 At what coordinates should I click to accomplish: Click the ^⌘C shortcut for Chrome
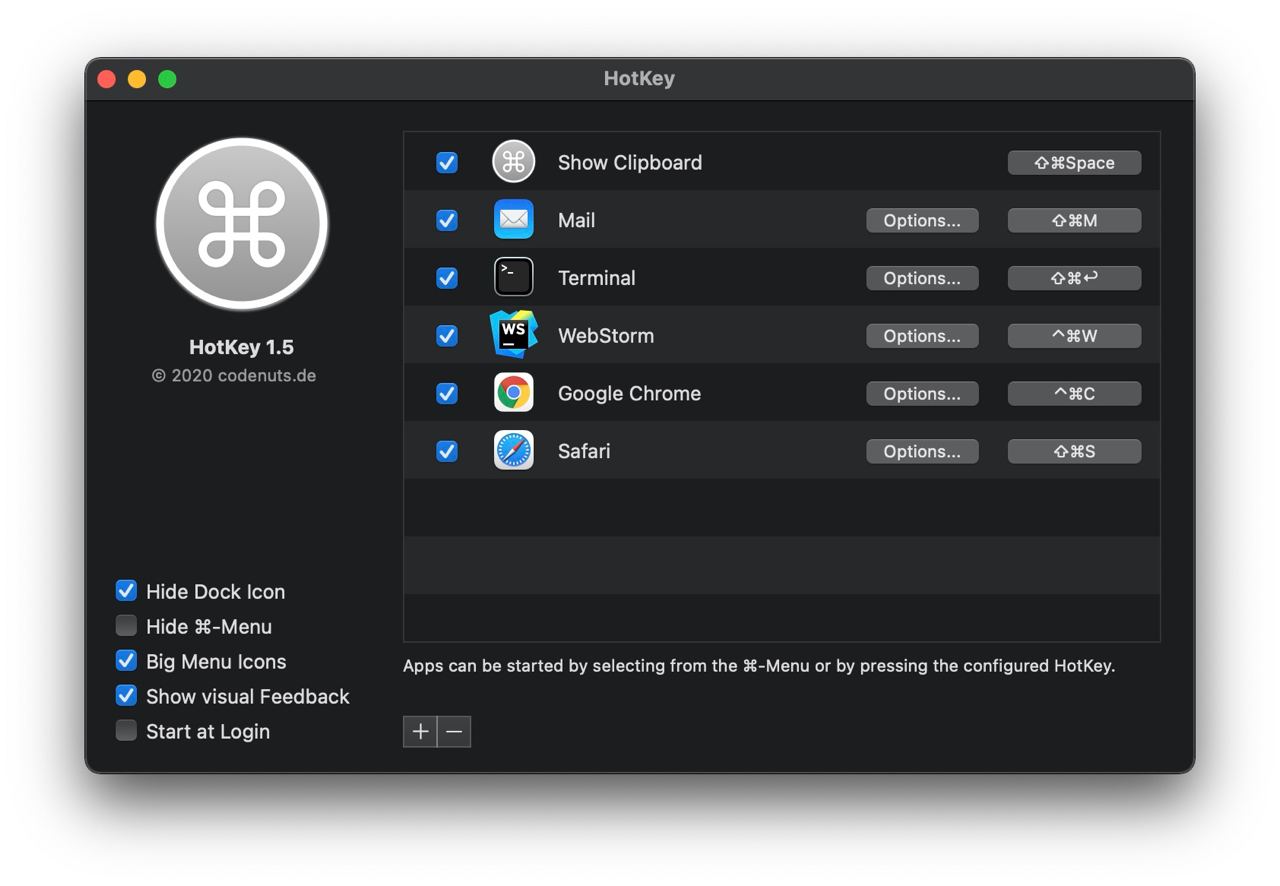pyautogui.click(x=1074, y=393)
